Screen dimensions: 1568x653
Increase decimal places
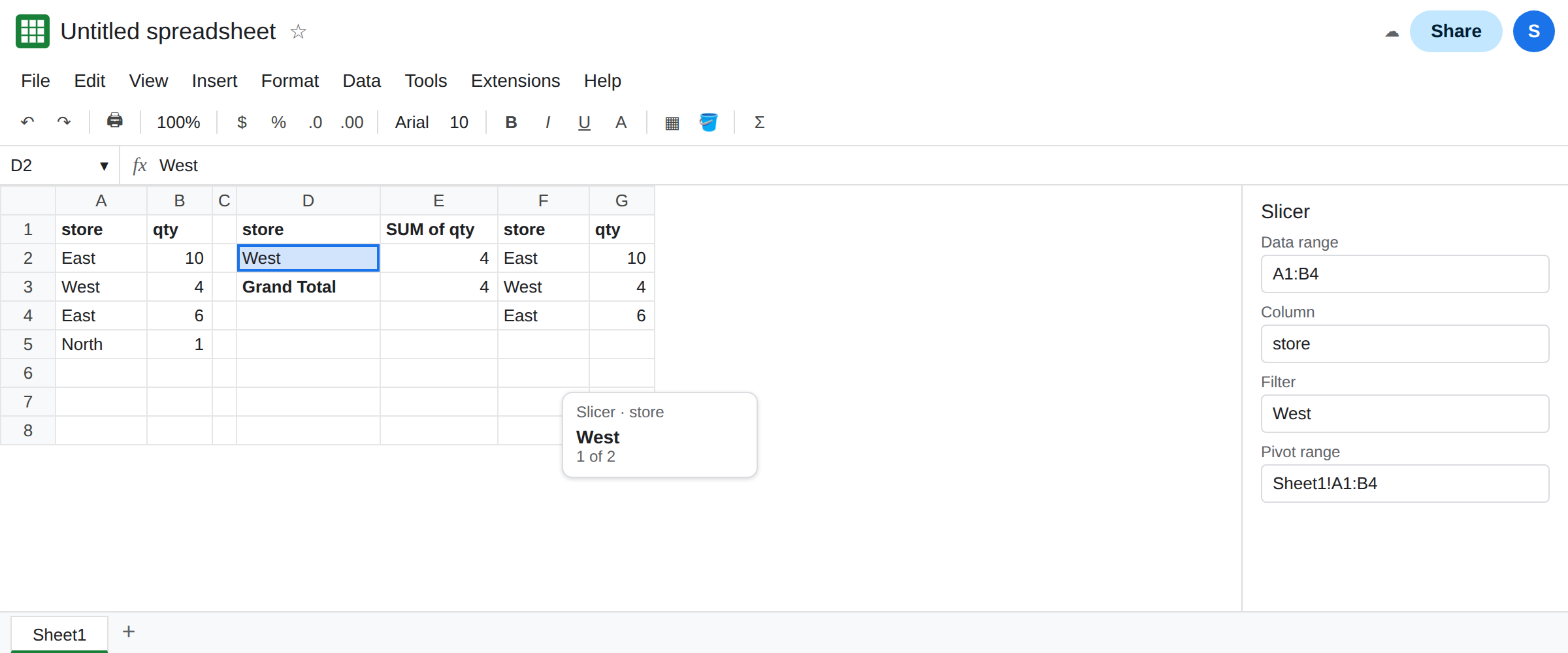point(351,122)
